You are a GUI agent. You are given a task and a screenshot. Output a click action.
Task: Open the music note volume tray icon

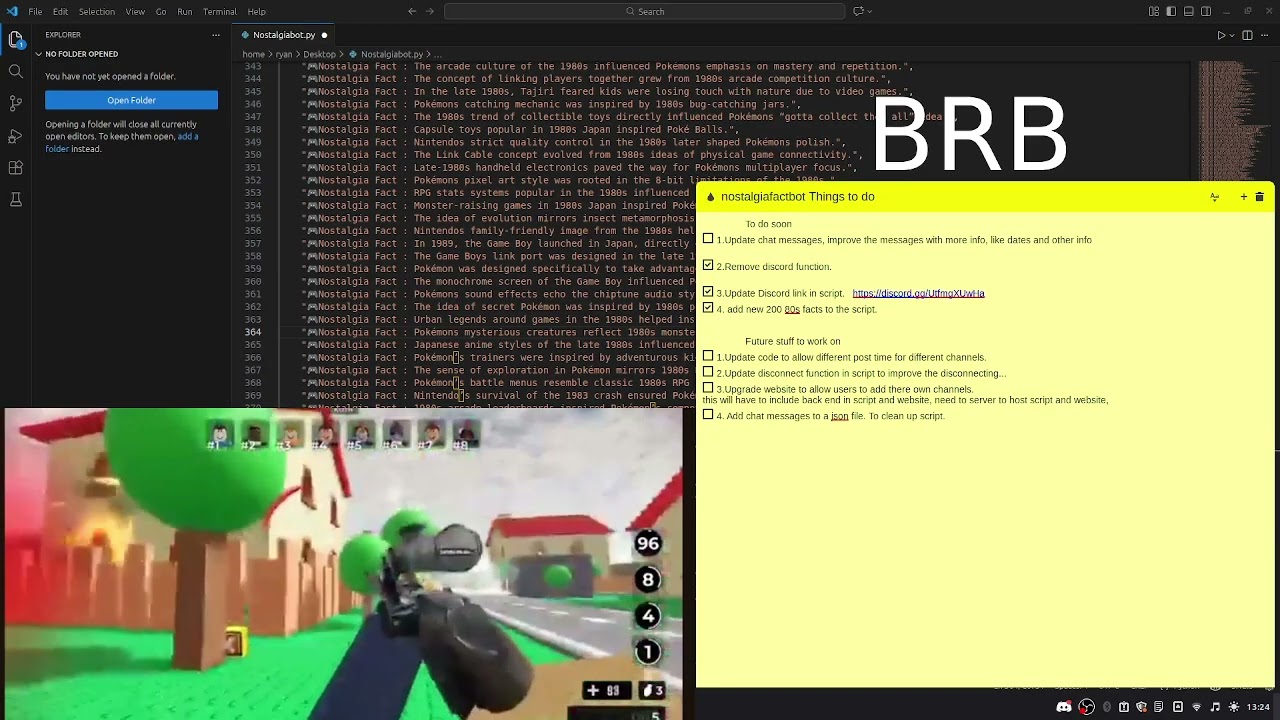point(1215,707)
